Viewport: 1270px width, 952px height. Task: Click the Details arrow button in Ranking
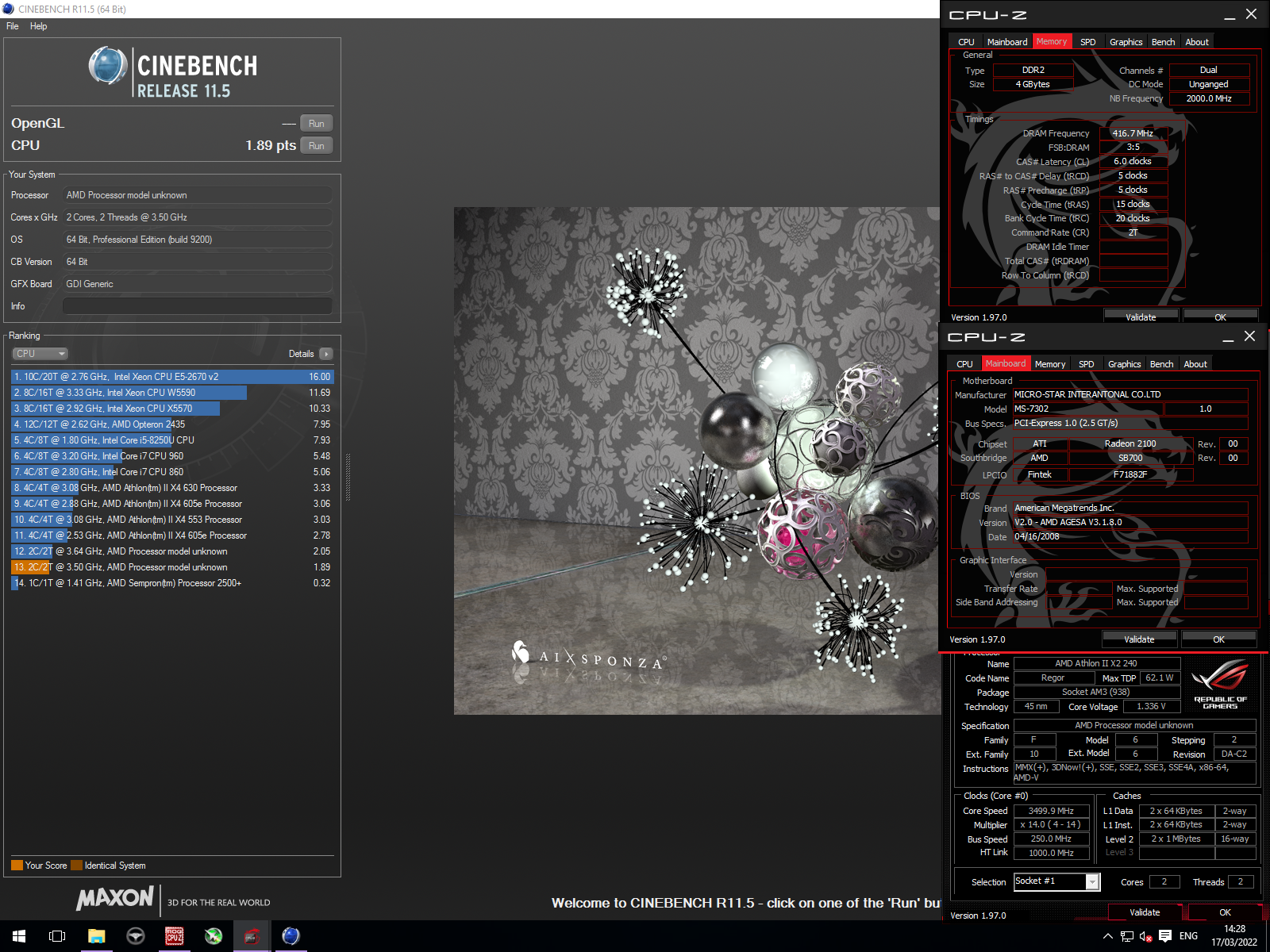(x=326, y=354)
